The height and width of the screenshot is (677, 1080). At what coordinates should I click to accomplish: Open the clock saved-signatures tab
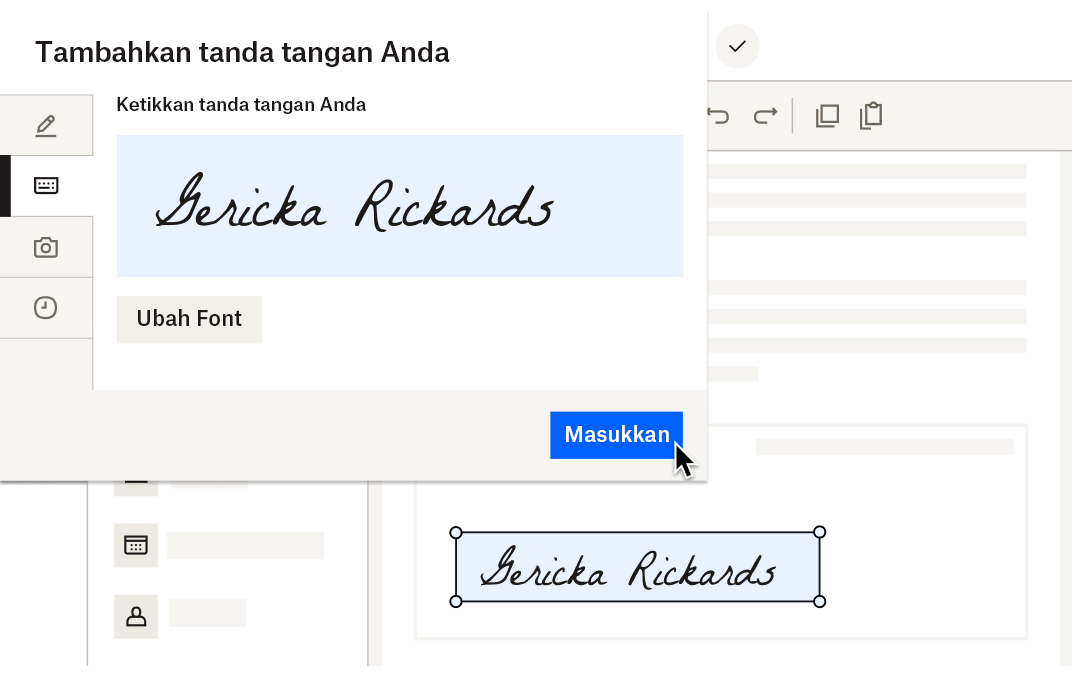click(46, 308)
